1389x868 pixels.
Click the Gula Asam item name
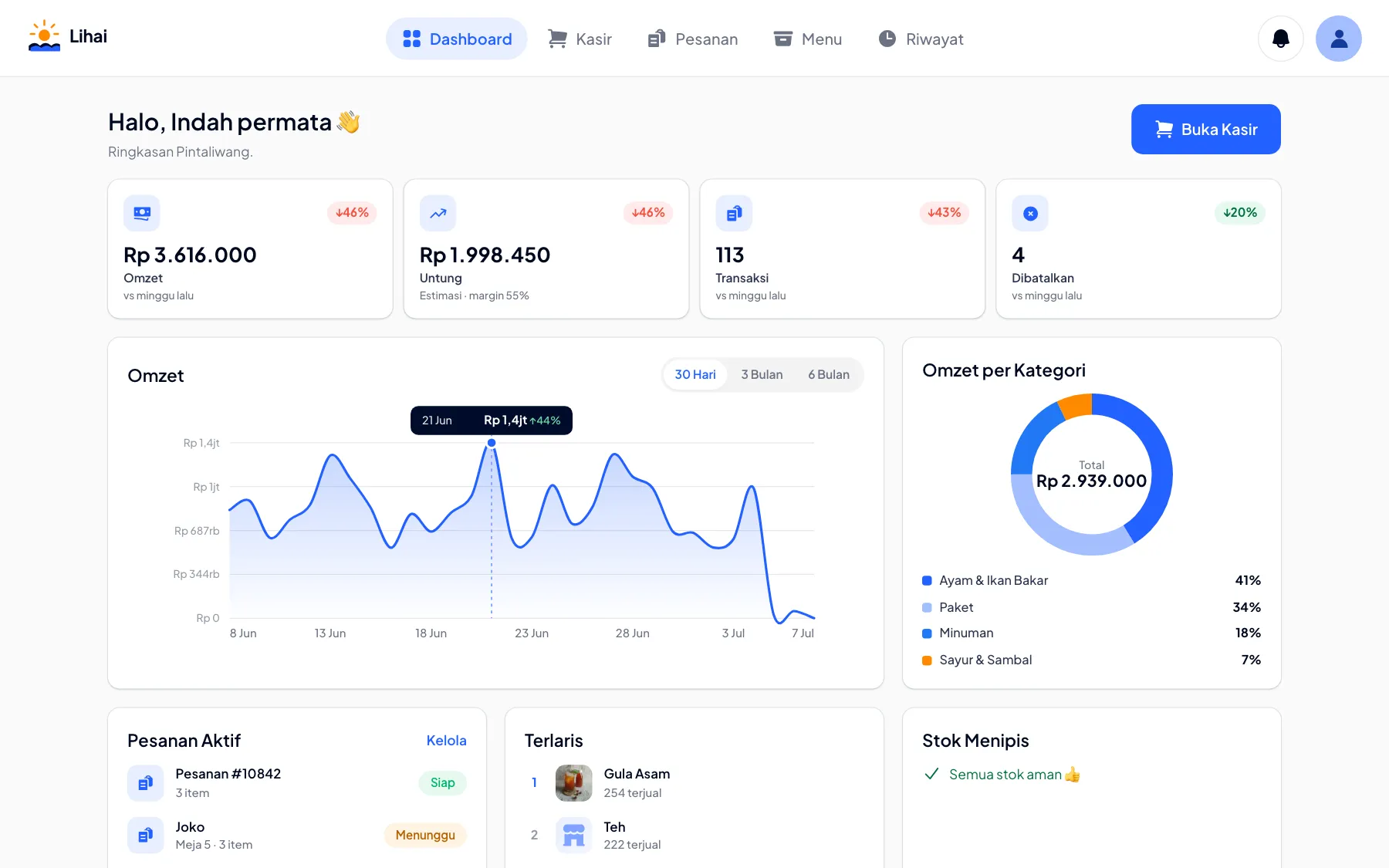pos(637,774)
